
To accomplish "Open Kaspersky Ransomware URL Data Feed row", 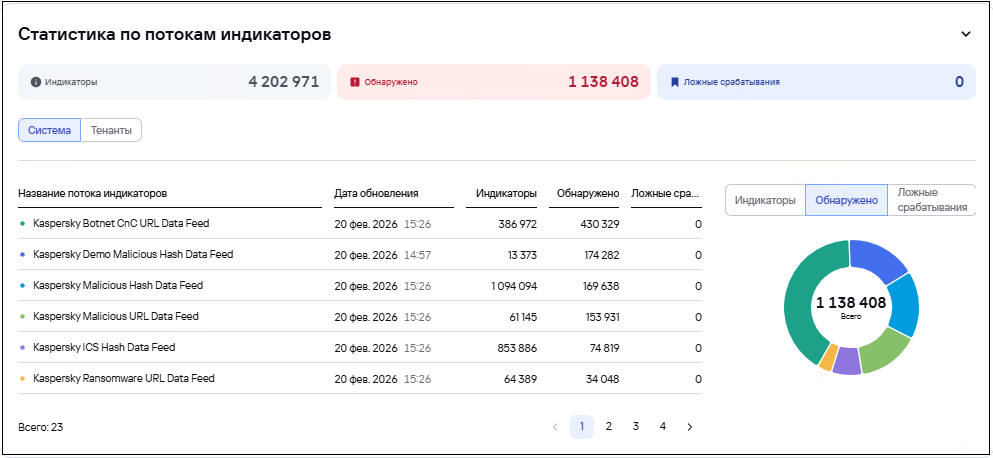I will click(x=360, y=378).
